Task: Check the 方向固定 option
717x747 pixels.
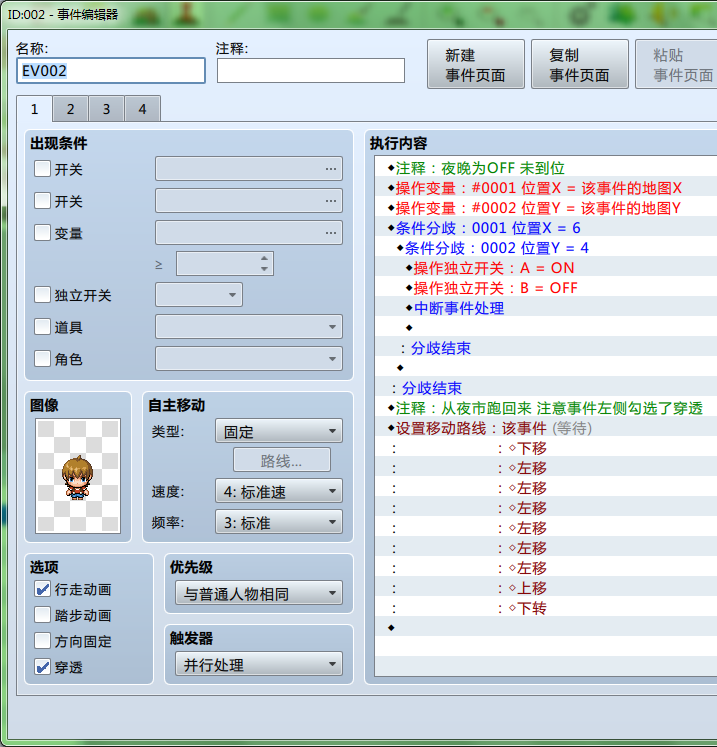Action: [x=42, y=641]
